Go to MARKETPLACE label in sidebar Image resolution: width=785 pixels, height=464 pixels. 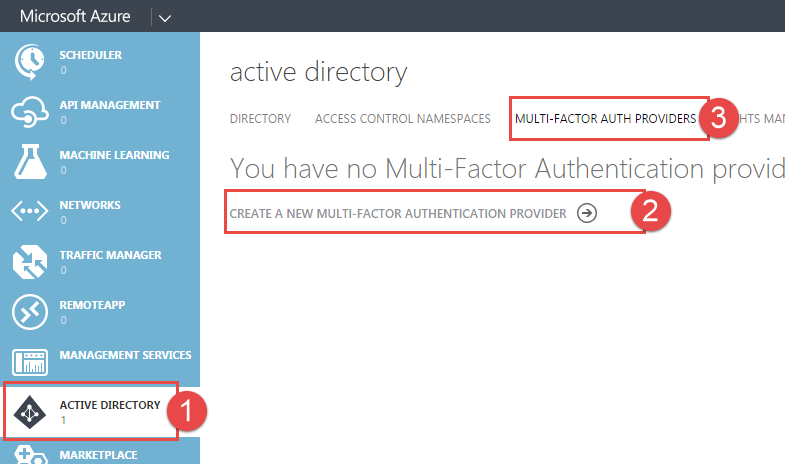[98, 455]
